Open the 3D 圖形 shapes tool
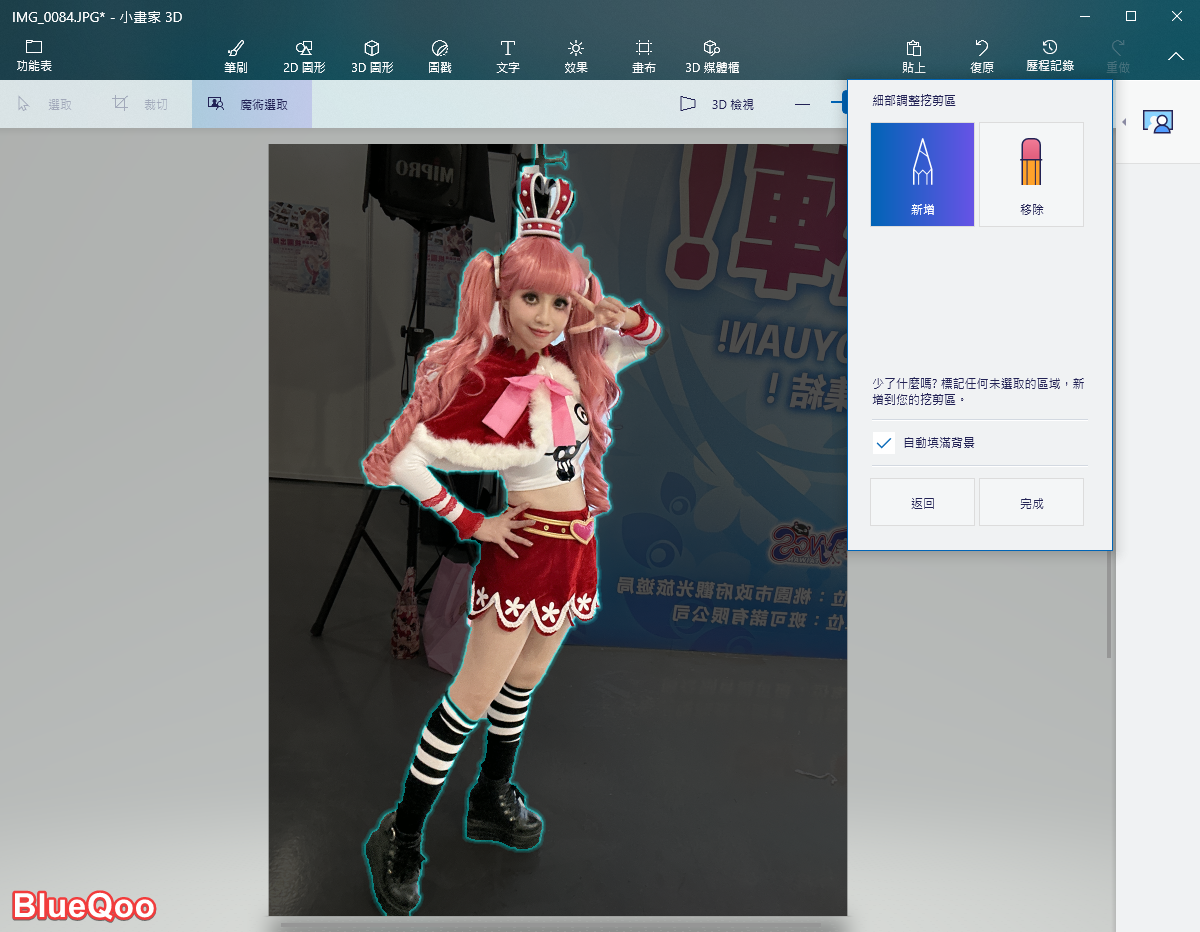 pos(371,56)
